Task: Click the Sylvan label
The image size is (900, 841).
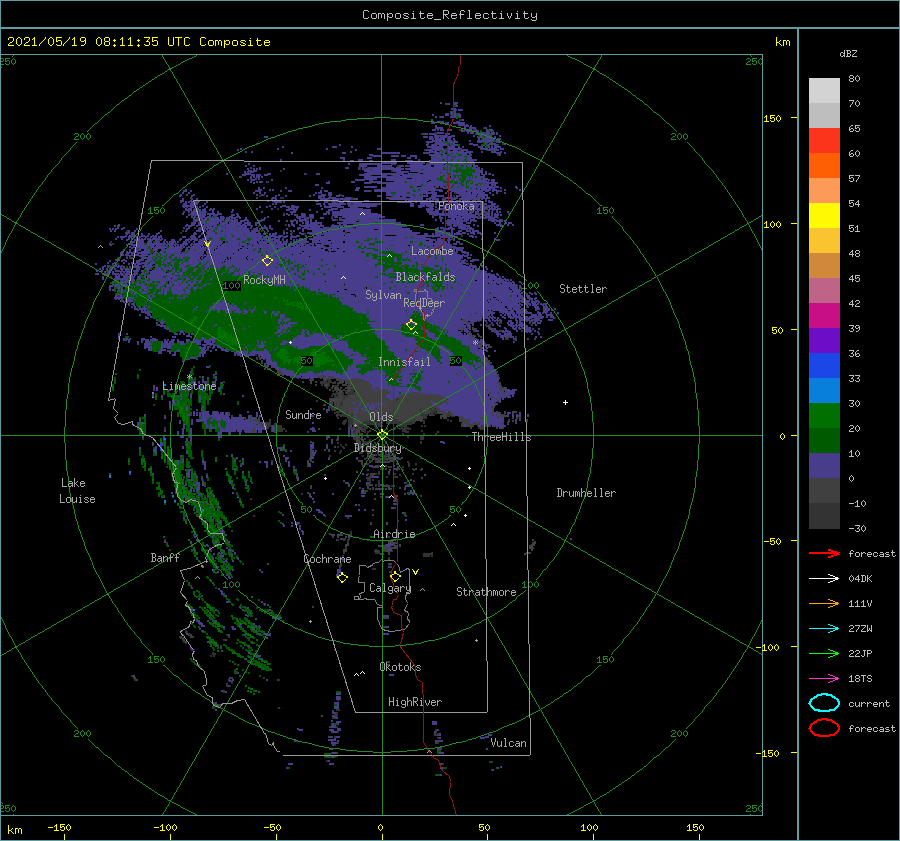Action: pos(383,295)
